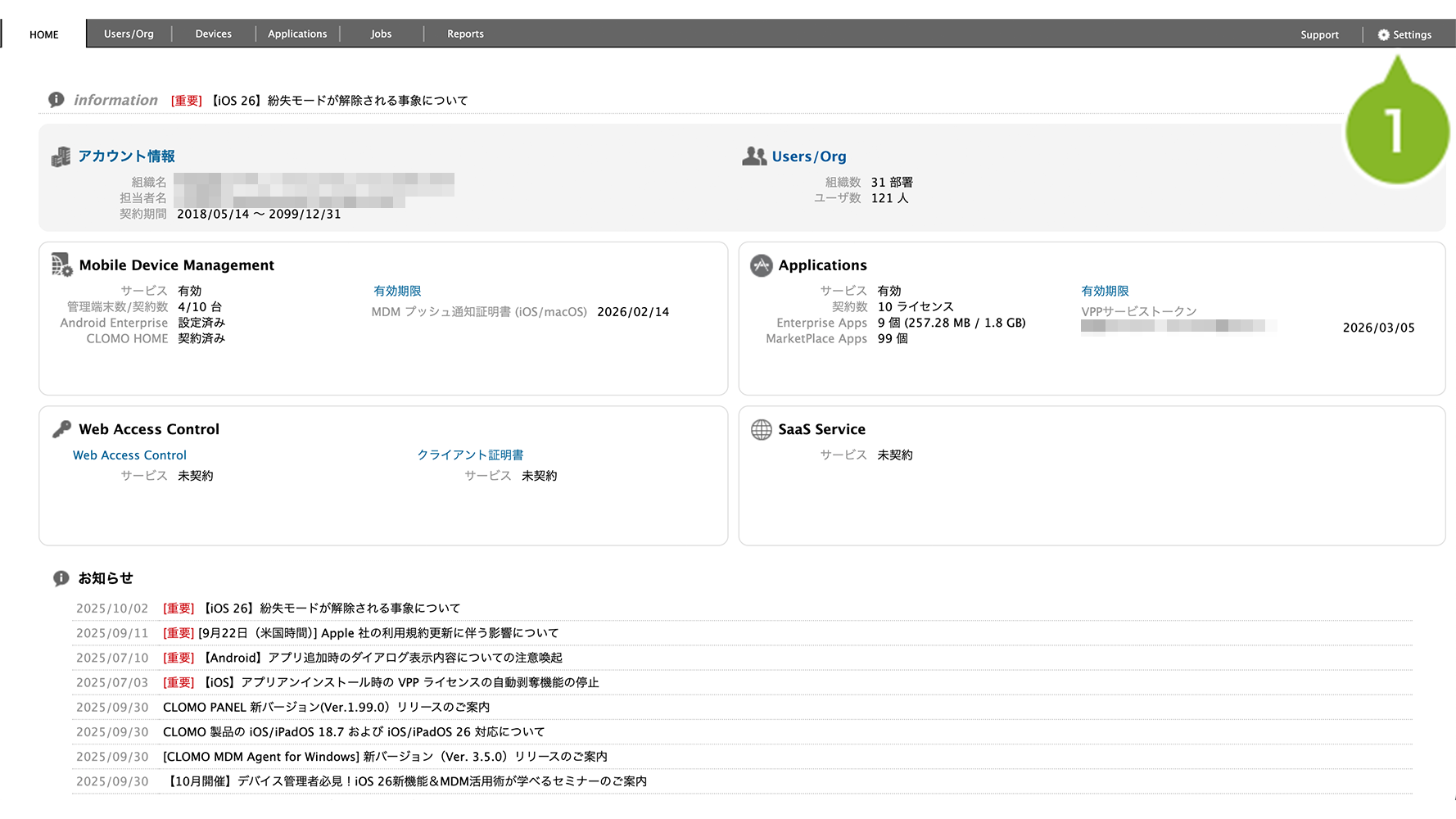Open the Users/Org heading link
The width and height of the screenshot is (1456, 819).
pyautogui.click(x=808, y=156)
